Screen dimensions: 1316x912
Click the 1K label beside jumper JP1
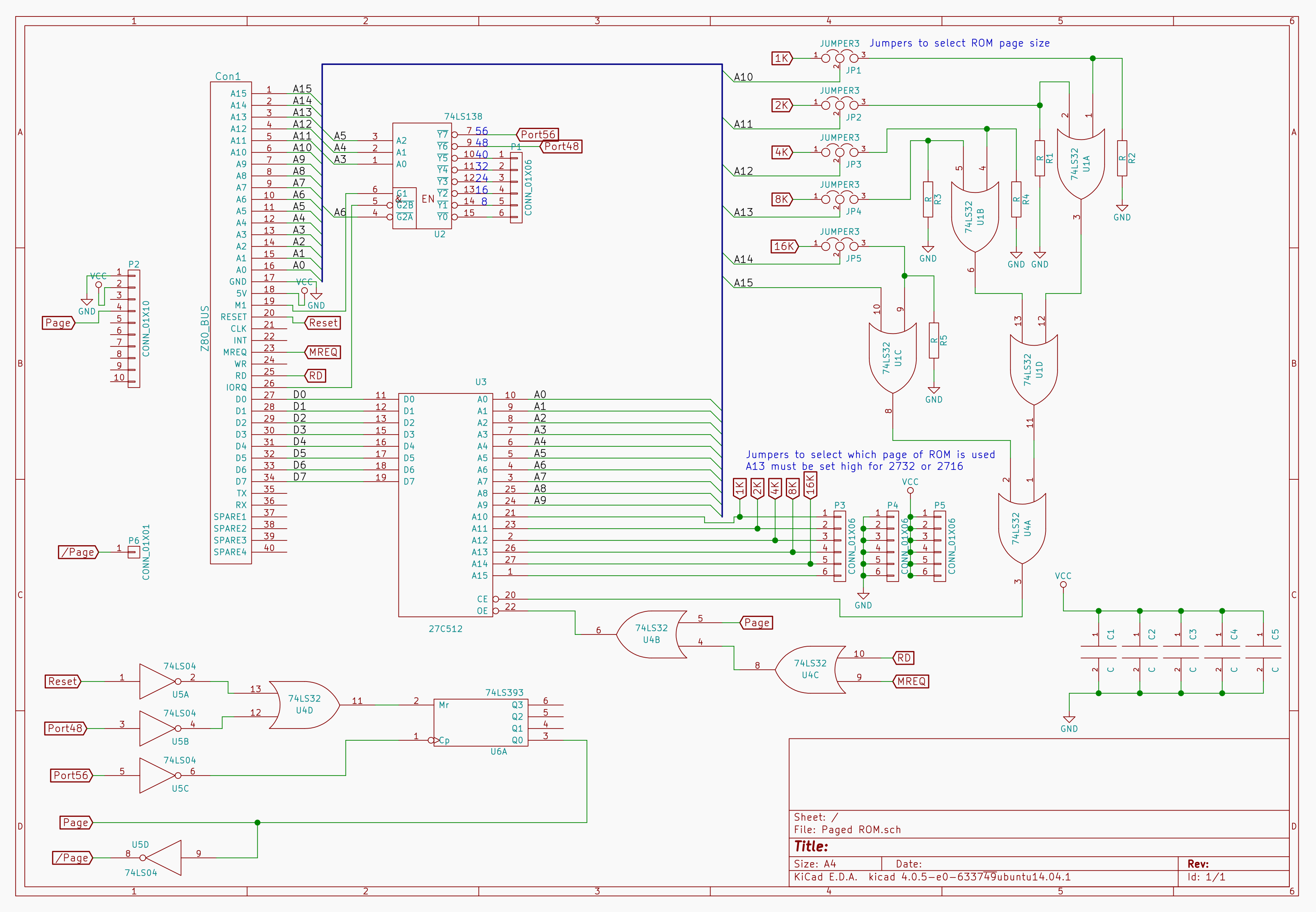click(782, 58)
